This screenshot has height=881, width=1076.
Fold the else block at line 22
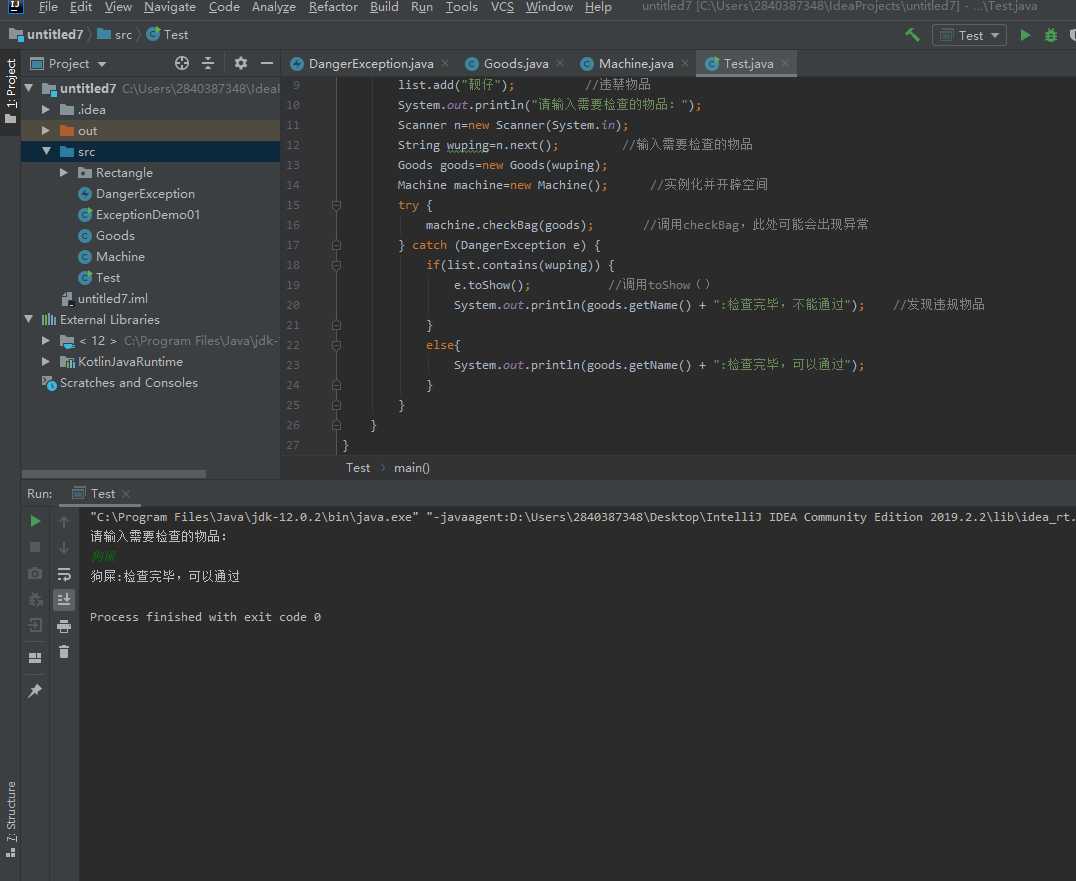click(336, 345)
